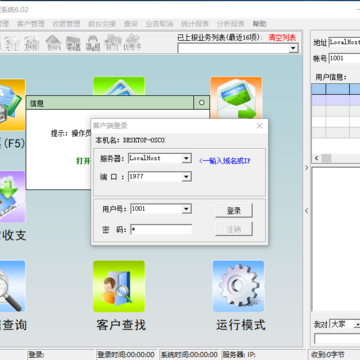Open the 我对 大家 recipient dropdown
Image resolution: width=360 pixels, height=360 pixels.
(x=357, y=324)
